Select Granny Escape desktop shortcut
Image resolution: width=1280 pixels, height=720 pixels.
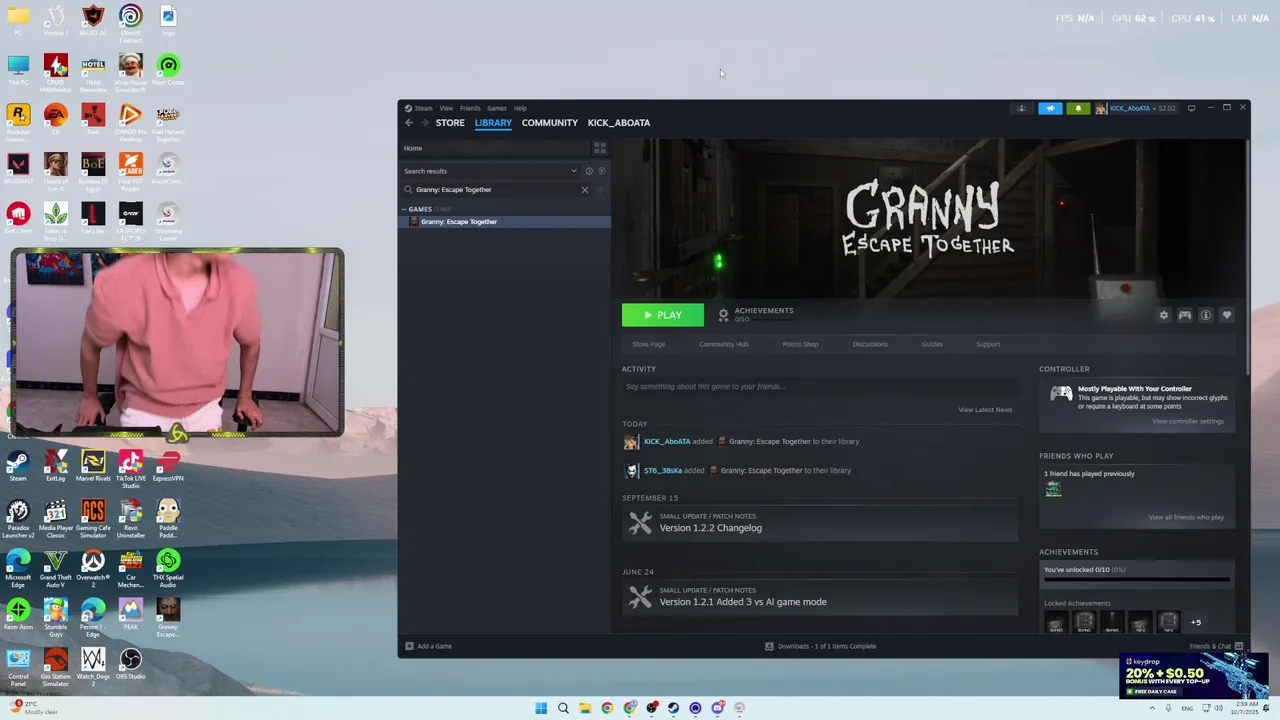click(x=168, y=617)
